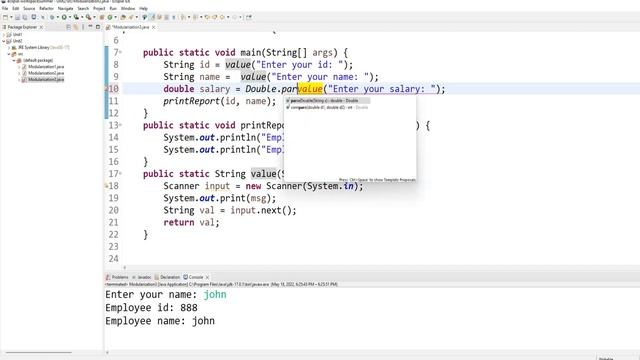Switch to the Problems tab

point(118,277)
